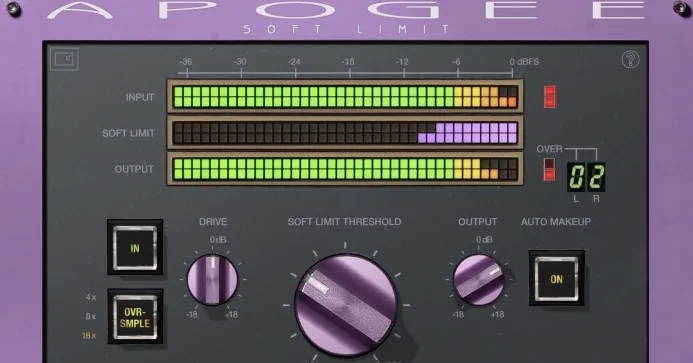The width and height of the screenshot is (693, 363).
Task: Click the AUTO MAKEUP label
Action: [556, 222]
